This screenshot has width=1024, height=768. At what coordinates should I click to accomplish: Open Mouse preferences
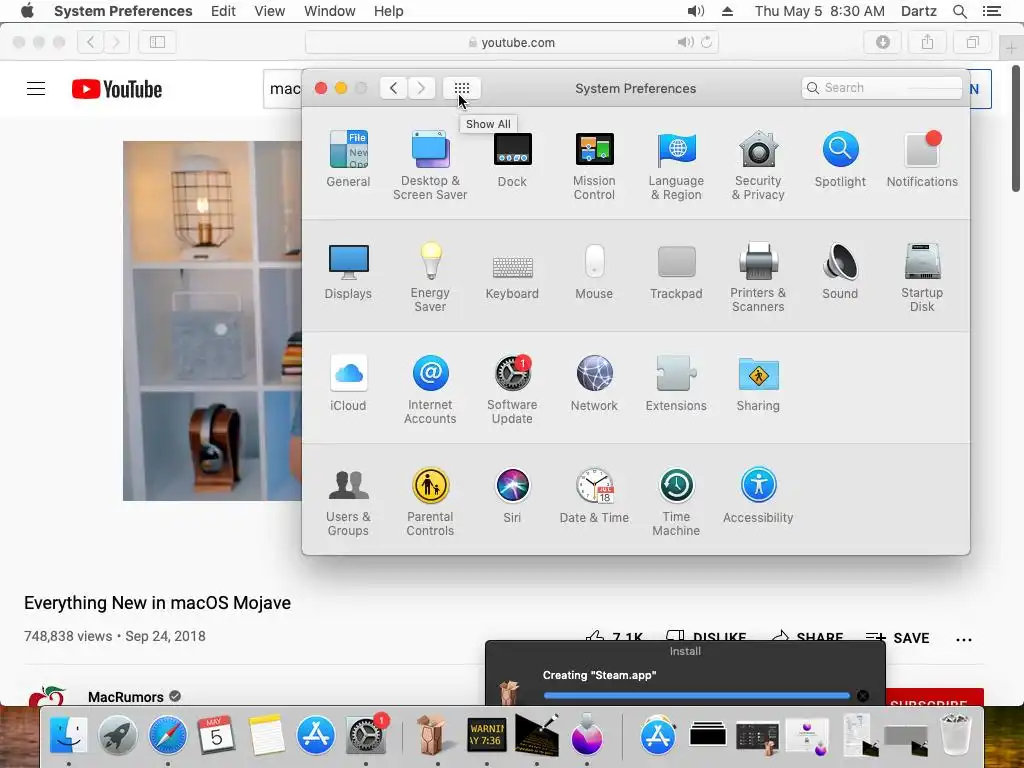click(x=594, y=271)
